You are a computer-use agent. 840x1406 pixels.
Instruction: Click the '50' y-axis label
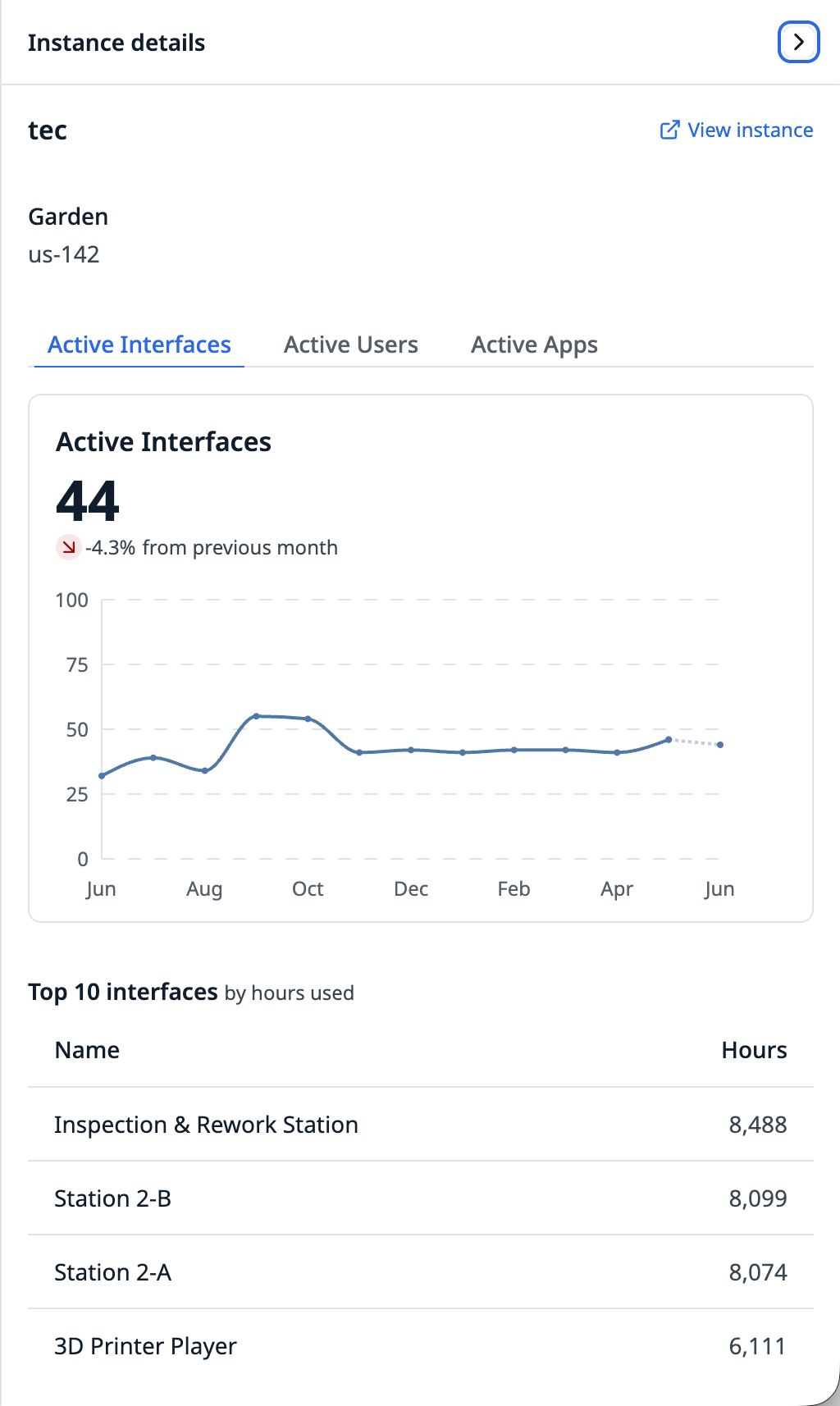point(77,729)
